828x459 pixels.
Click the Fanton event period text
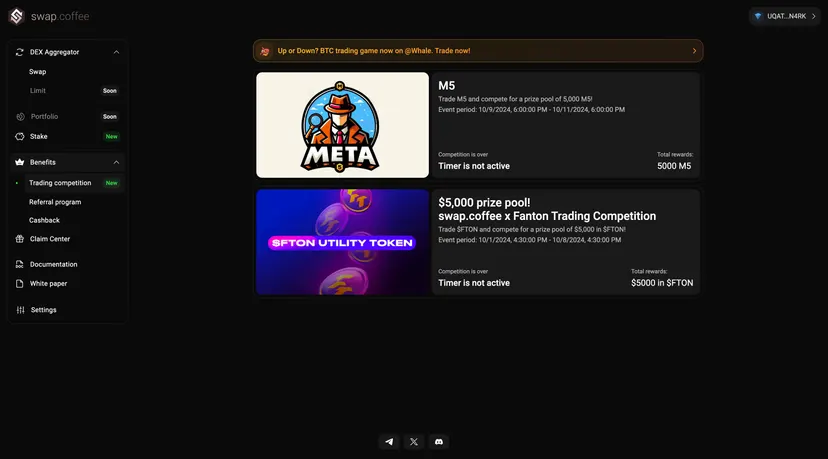point(529,240)
